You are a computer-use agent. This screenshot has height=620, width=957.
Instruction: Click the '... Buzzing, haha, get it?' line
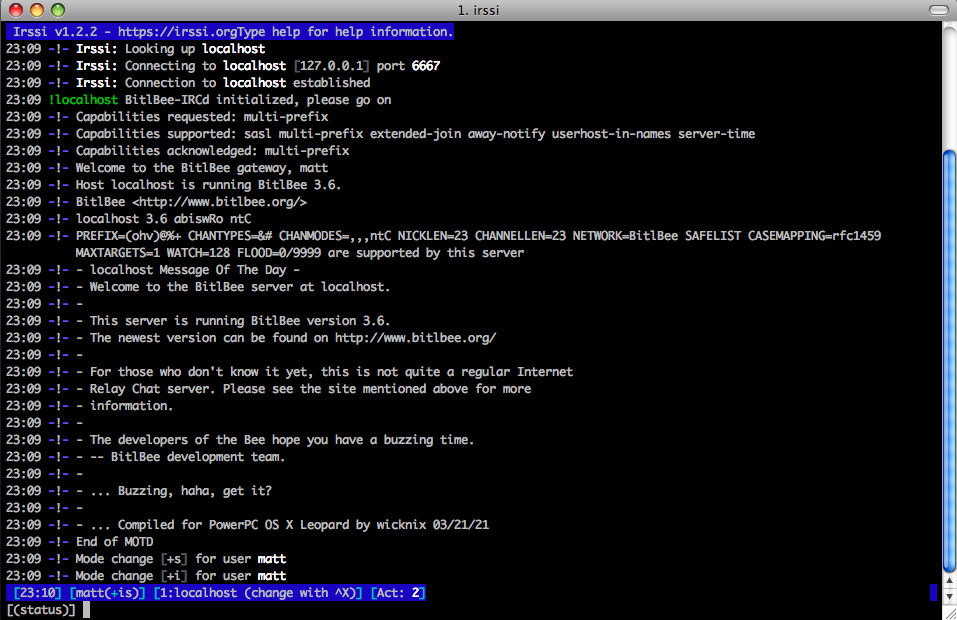click(139, 491)
